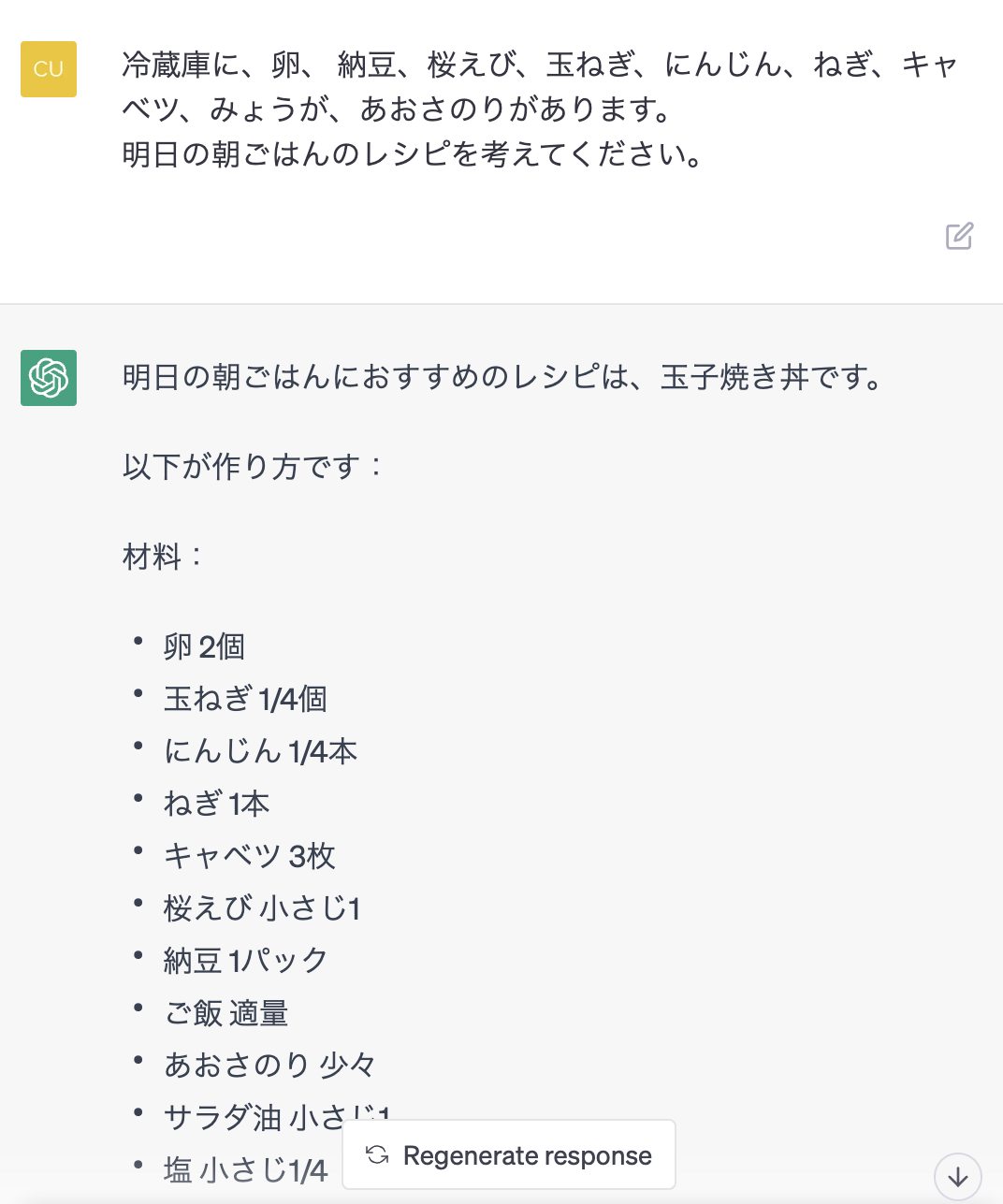1003x1204 pixels.
Task: Select the 卵 2個 list item
Action: (x=204, y=646)
